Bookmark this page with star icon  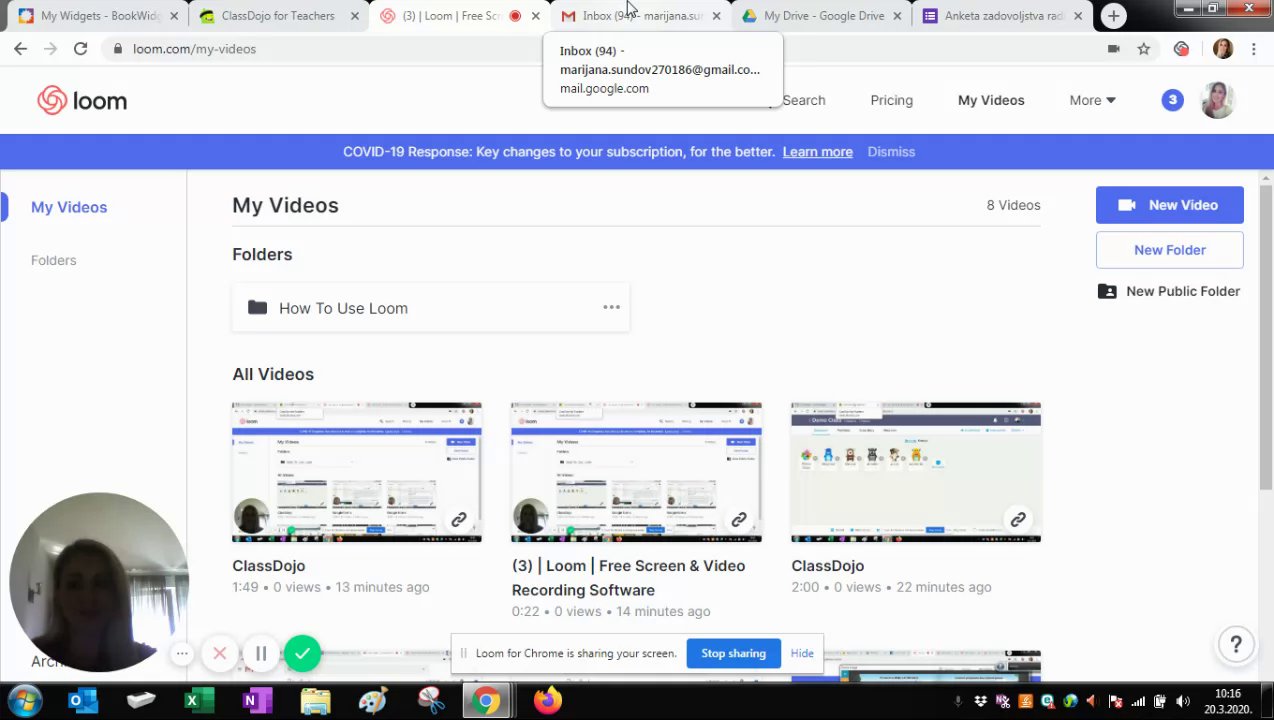(1144, 49)
